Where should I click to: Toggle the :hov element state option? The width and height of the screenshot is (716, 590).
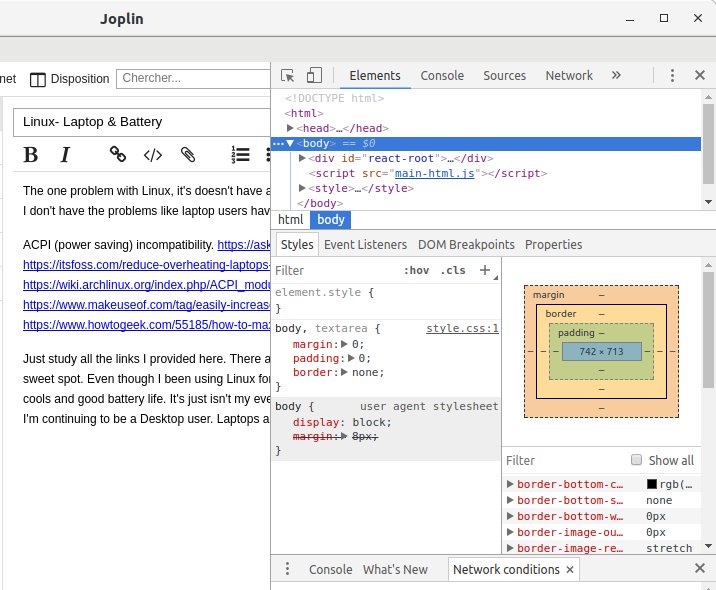(x=416, y=270)
